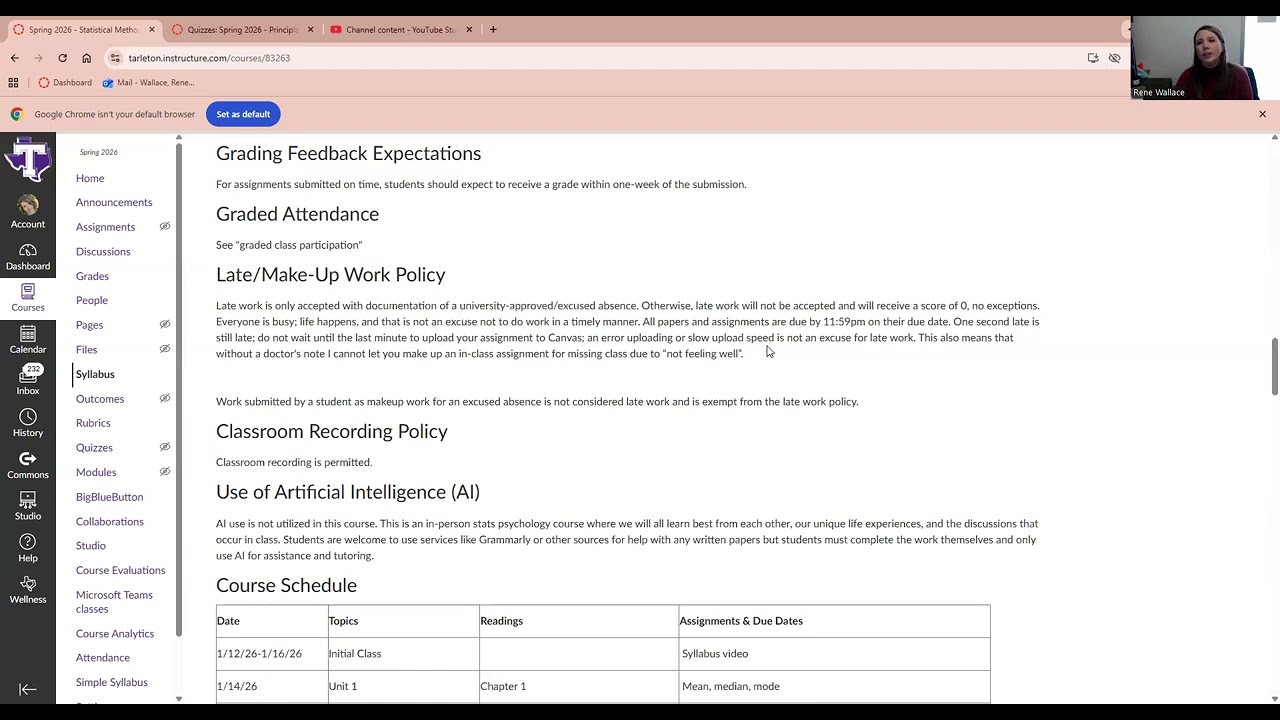1280x720 pixels.
Task: Open Simple Syllabus link
Action: tap(111, 682)
